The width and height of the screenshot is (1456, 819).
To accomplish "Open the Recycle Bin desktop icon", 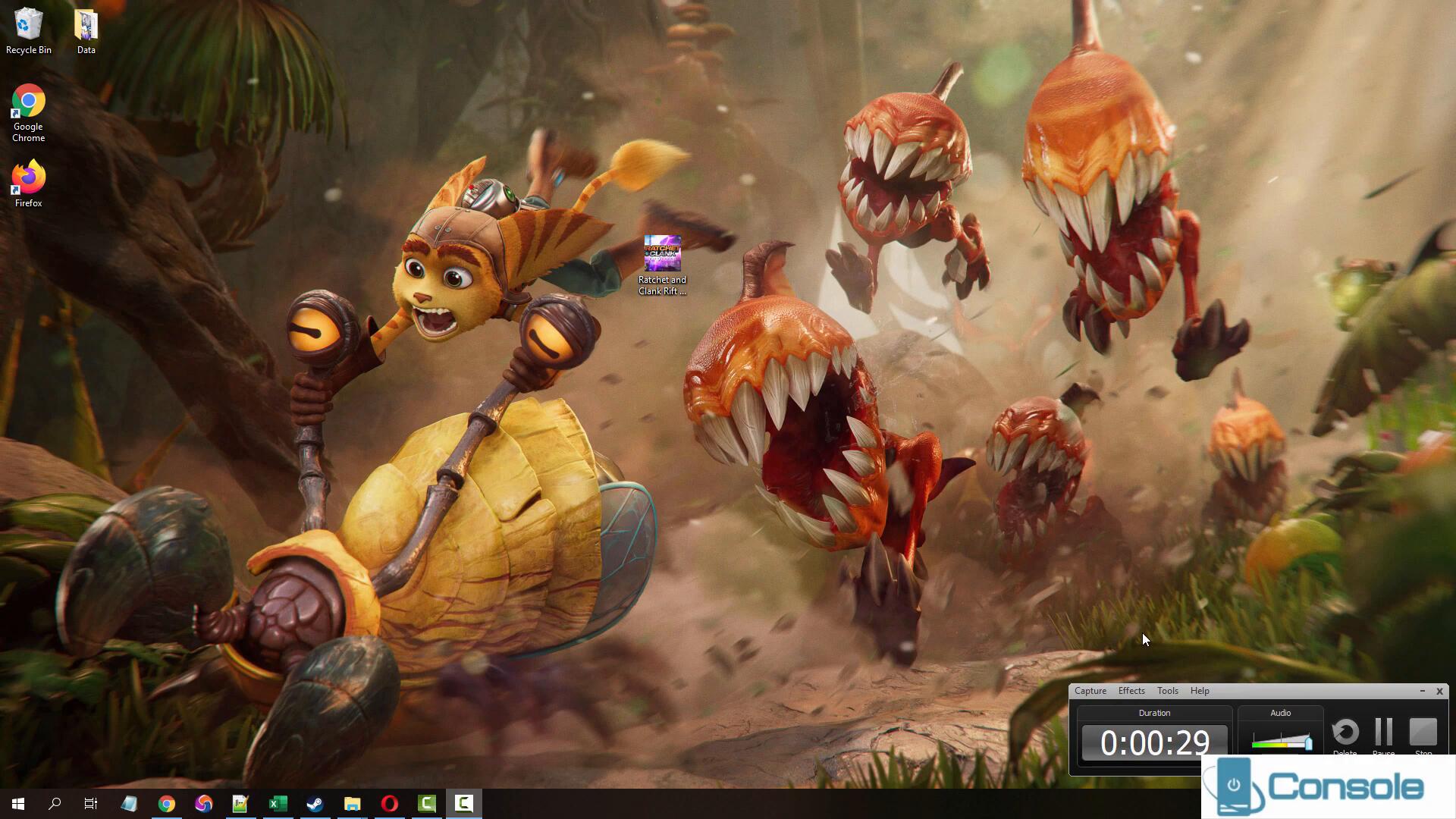I will [x=28, y=30].
